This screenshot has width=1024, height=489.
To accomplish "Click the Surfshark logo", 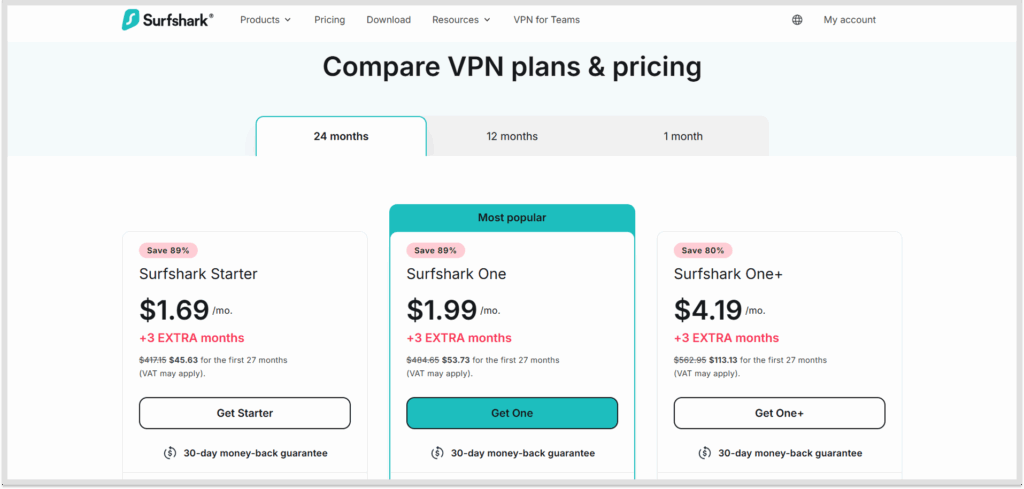I will coord(166,20).
